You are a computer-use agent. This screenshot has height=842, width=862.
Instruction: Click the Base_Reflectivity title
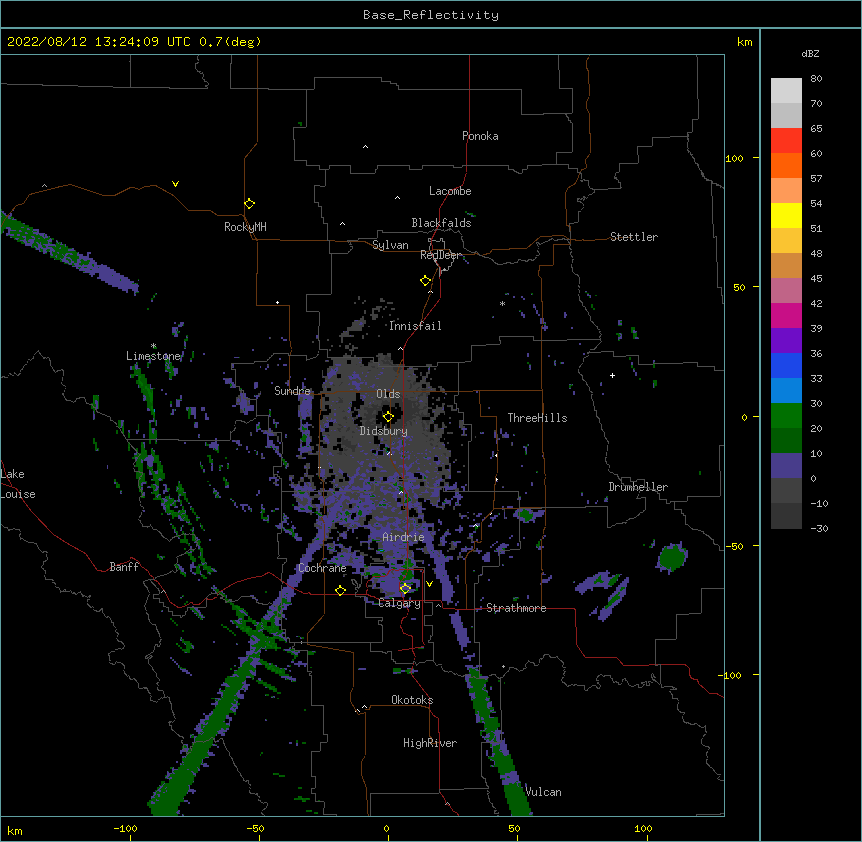pyautogui.click(x=431, y=15)
